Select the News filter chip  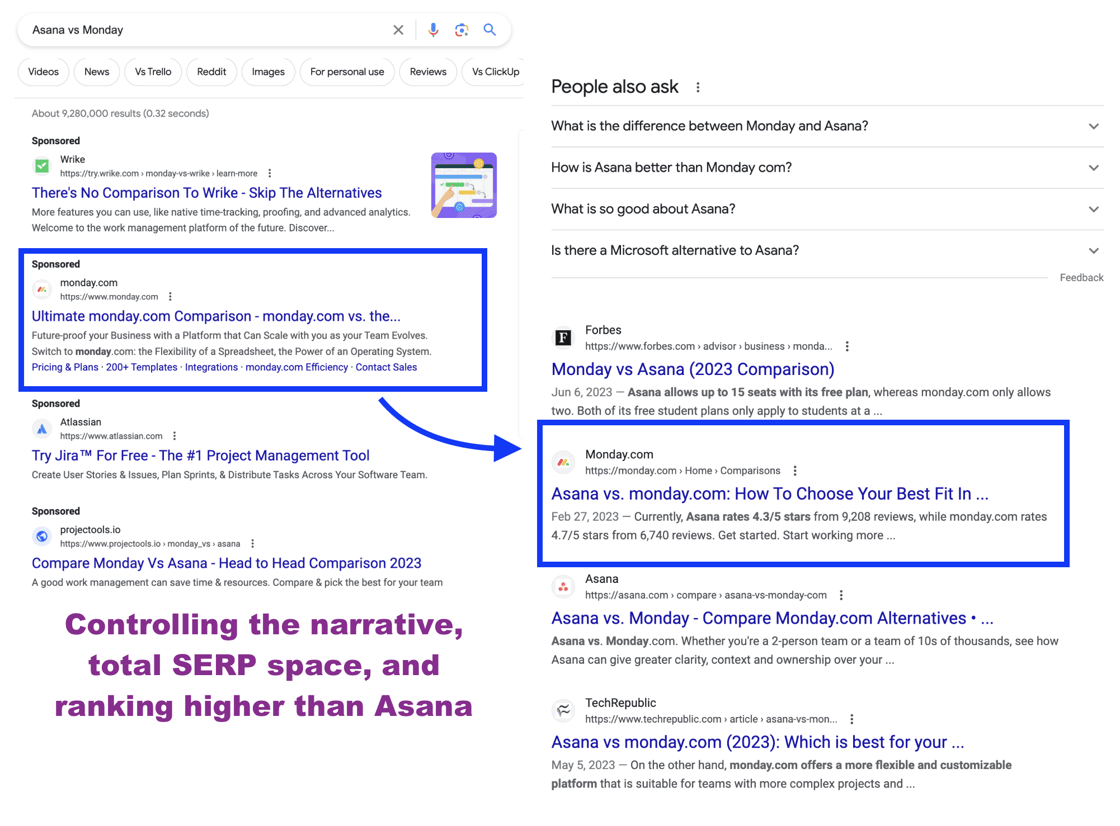(96, 72)
